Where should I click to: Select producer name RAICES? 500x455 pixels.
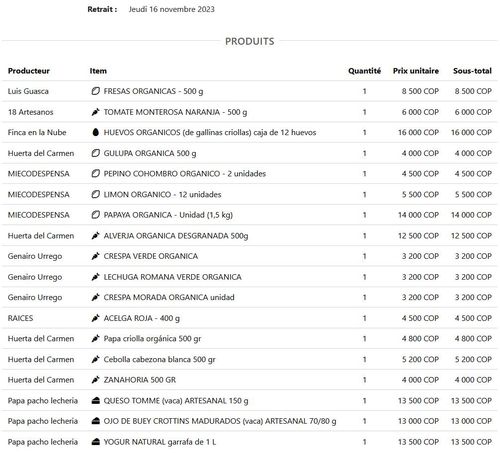(20, 318)
